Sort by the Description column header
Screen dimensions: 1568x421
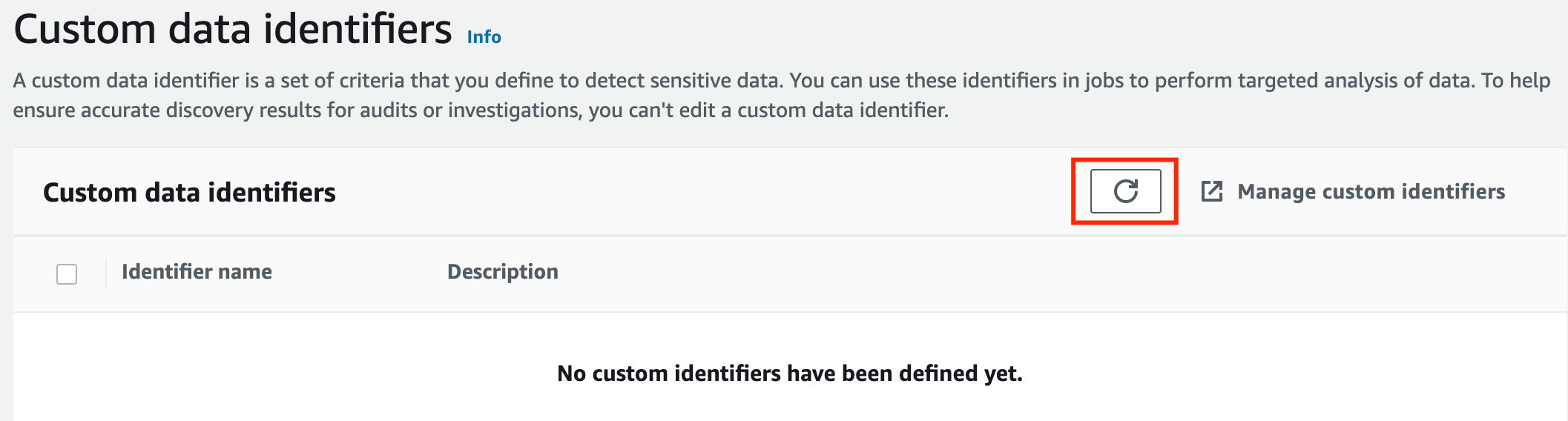[503, 272]
